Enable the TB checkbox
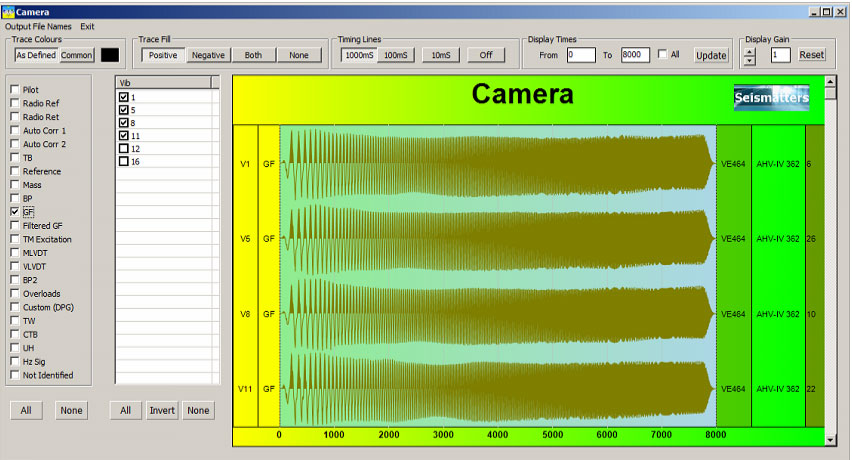 (15, 157)
